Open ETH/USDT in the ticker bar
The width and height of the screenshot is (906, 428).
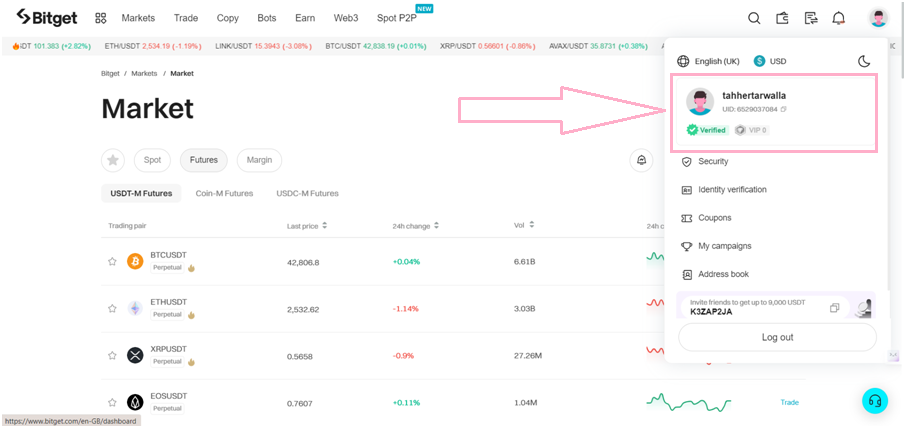pyautogui.click(x=153, y=46)
